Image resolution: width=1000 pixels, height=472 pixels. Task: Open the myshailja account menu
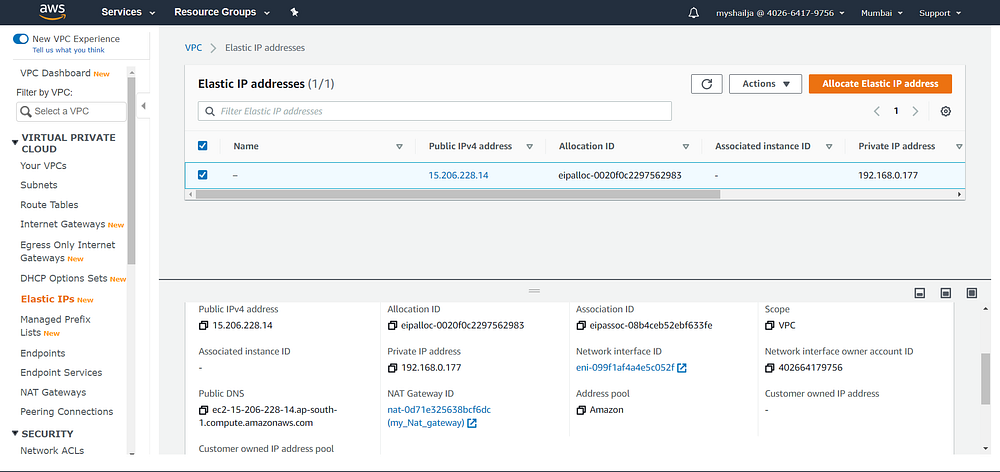(781, 13)
